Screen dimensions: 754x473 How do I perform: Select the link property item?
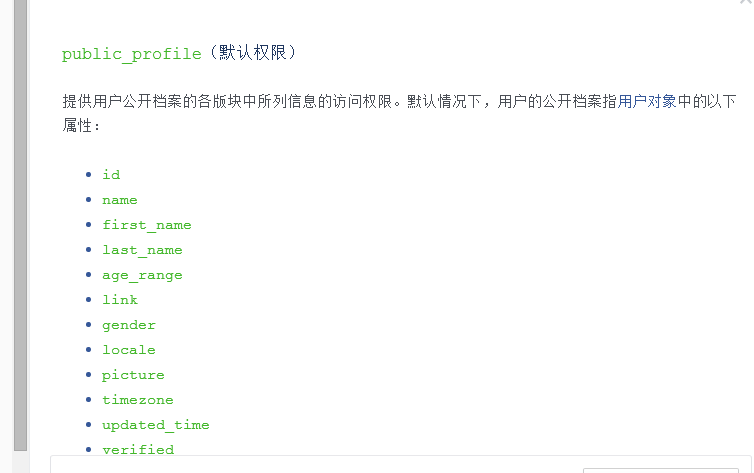[120, 299]
